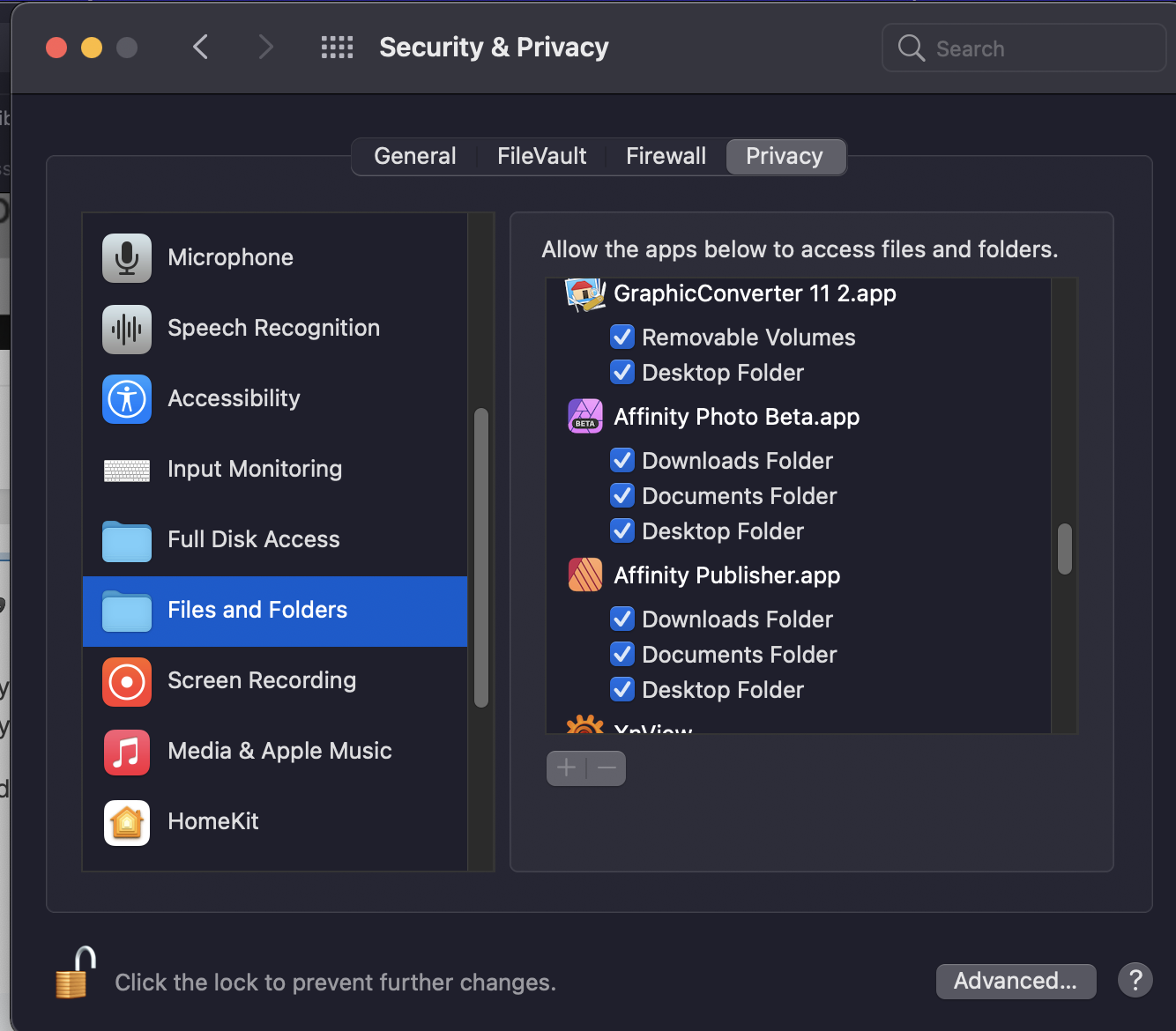The width and height of the screenshot is (1176, 1031).
Task: Select Speech Recognition category
Action: point(273,328)
